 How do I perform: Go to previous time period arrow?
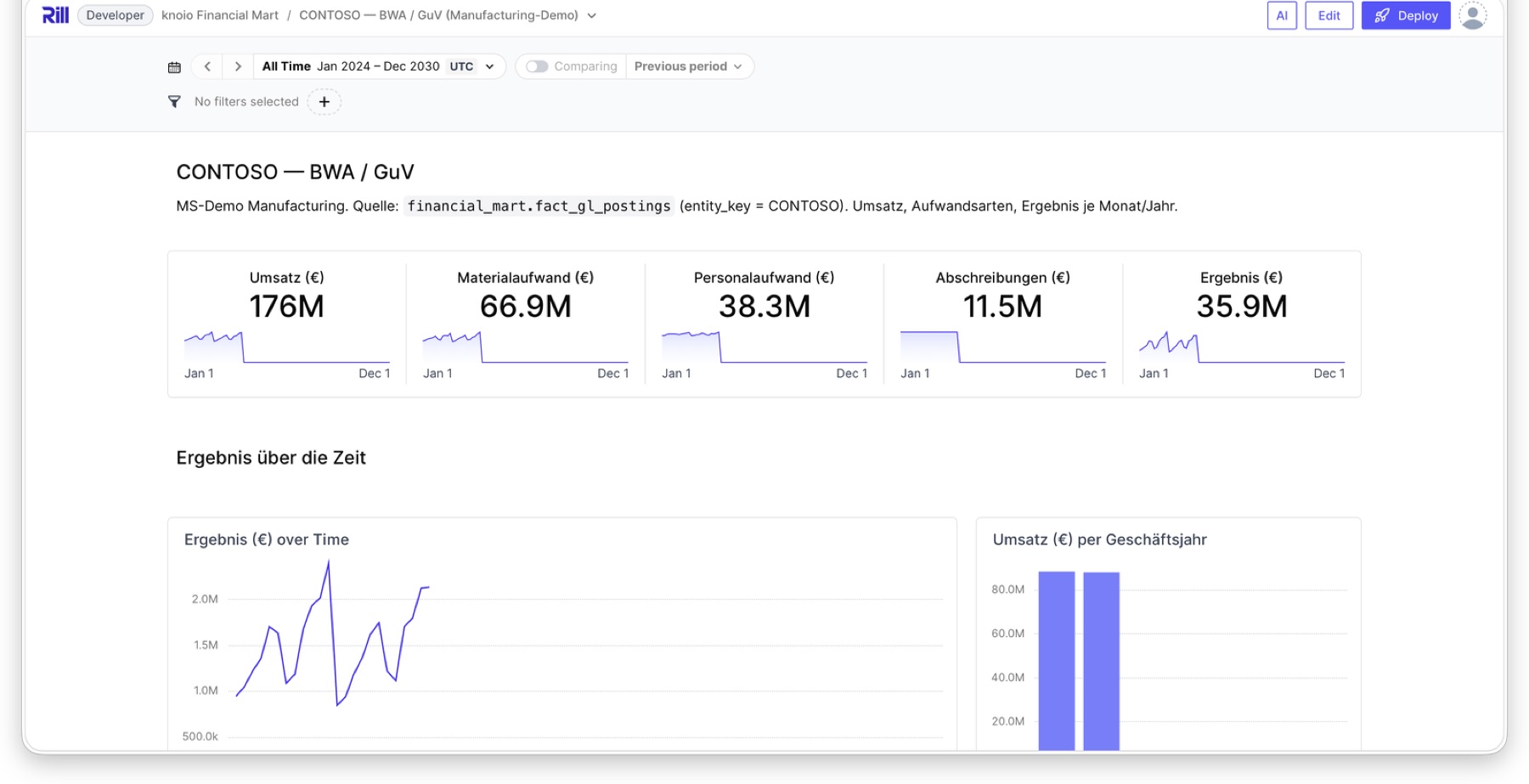tap(207, 66)
